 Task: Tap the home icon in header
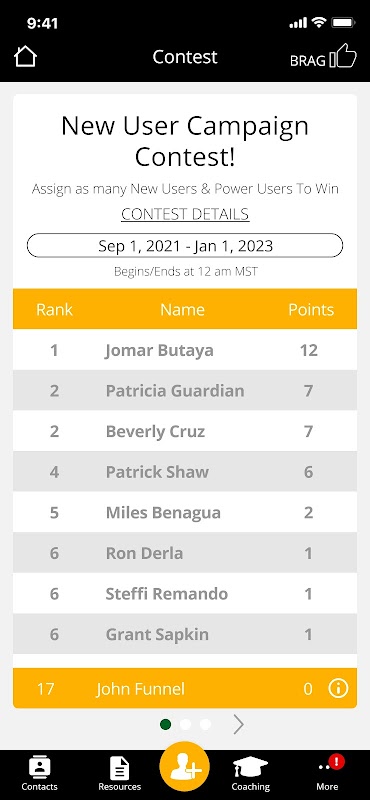[25, 57]
